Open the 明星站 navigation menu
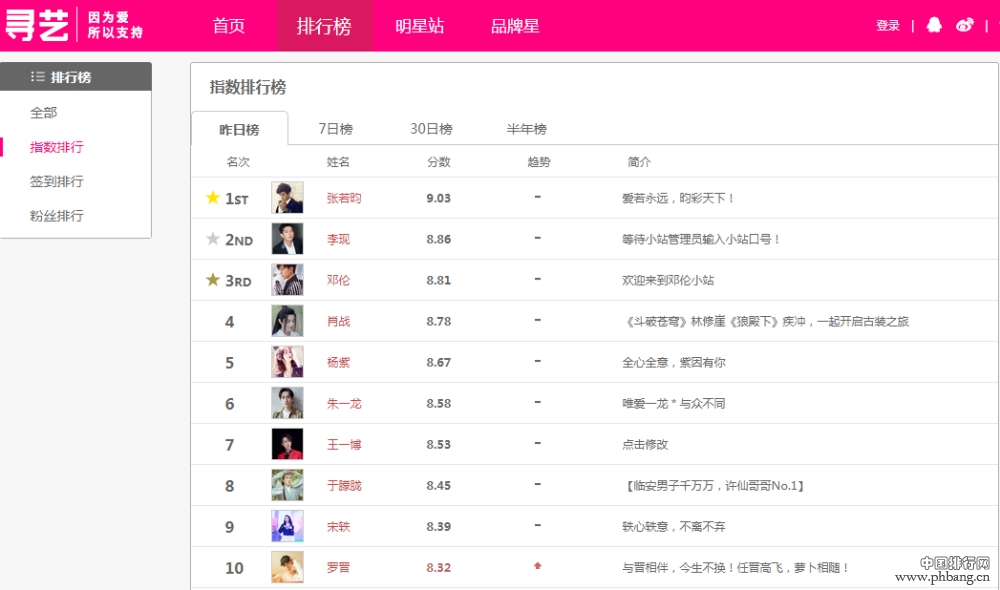 pyautogui.click(x=419, y=25)
